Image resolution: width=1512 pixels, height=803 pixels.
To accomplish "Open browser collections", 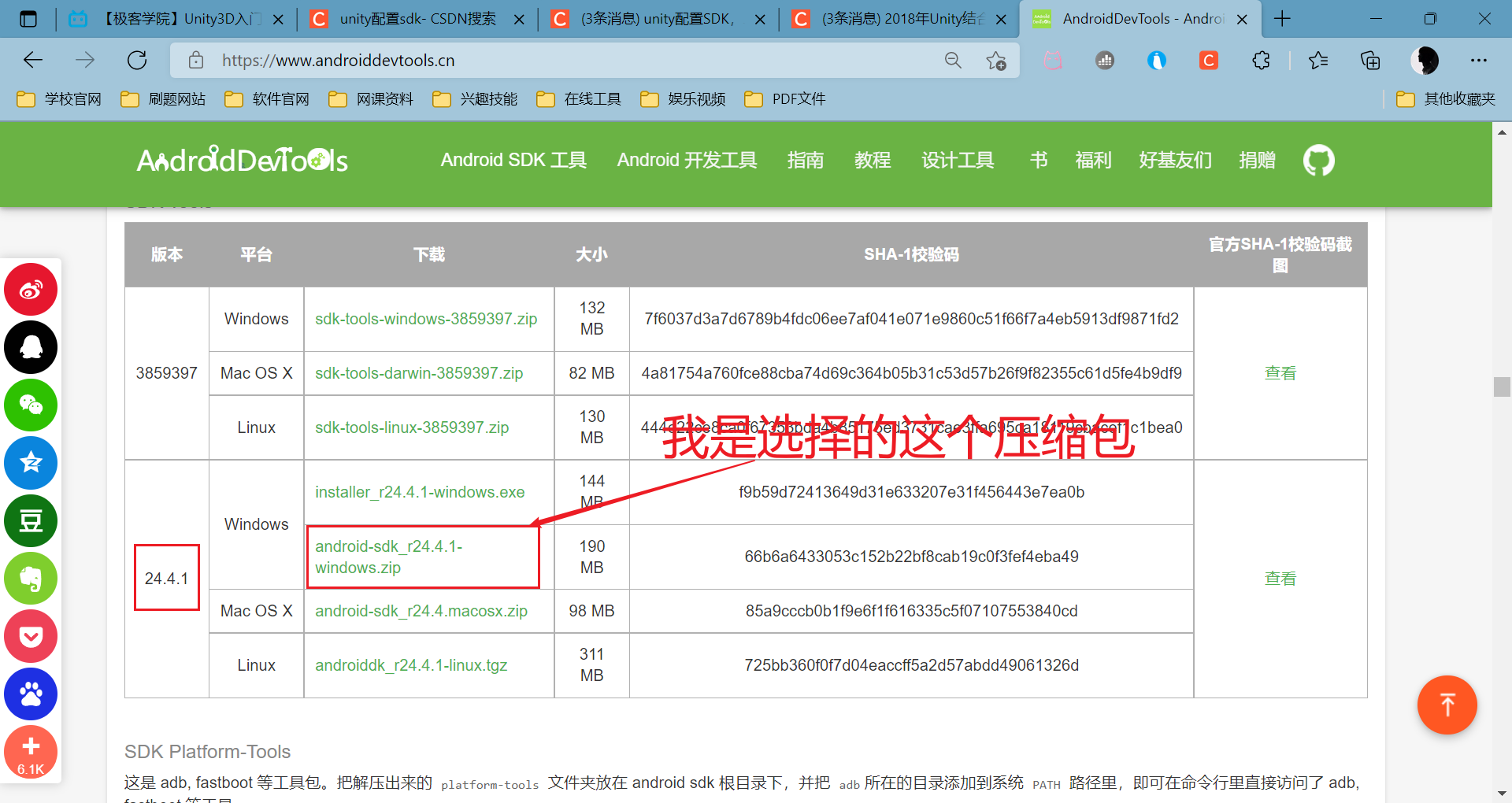I will pyautogui.click(x=1370, y=61).
